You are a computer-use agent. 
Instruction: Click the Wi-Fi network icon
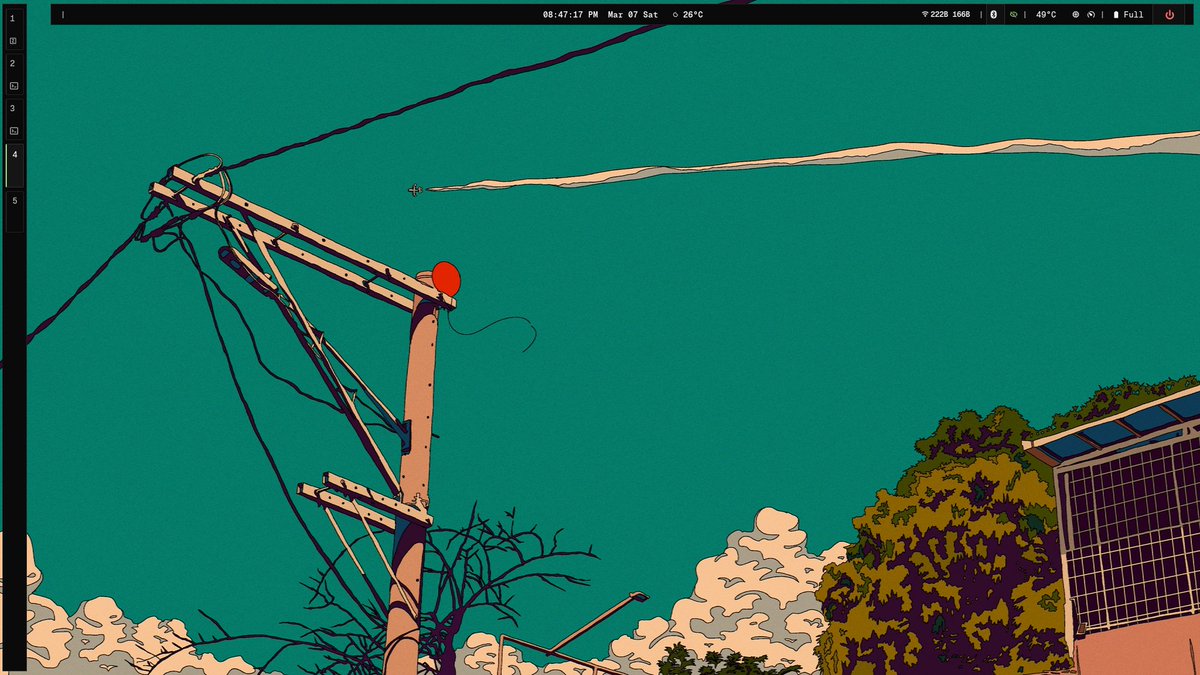tap(925, 15)
